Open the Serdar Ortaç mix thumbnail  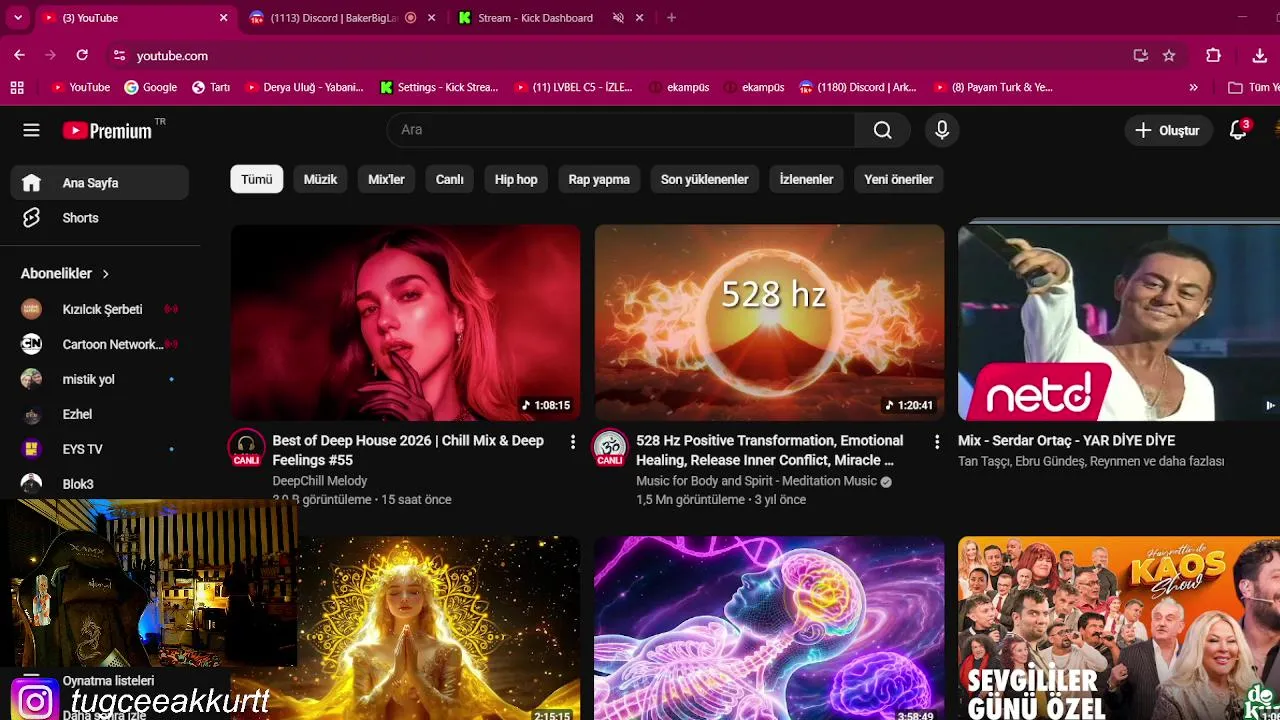pyautogui.click(x=1119, y=322)
